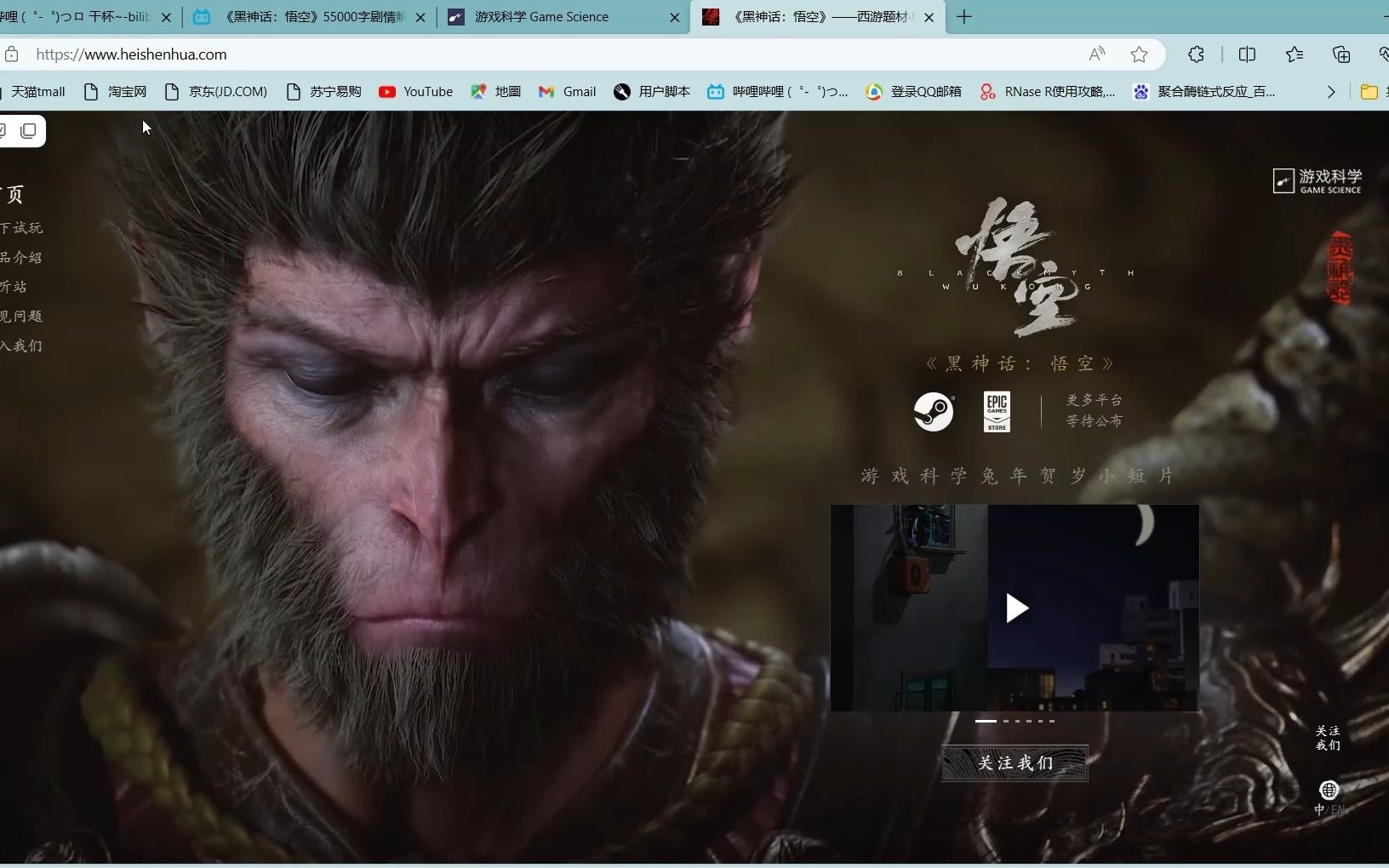Open the other favorites folder icon

pos(1369,92)
